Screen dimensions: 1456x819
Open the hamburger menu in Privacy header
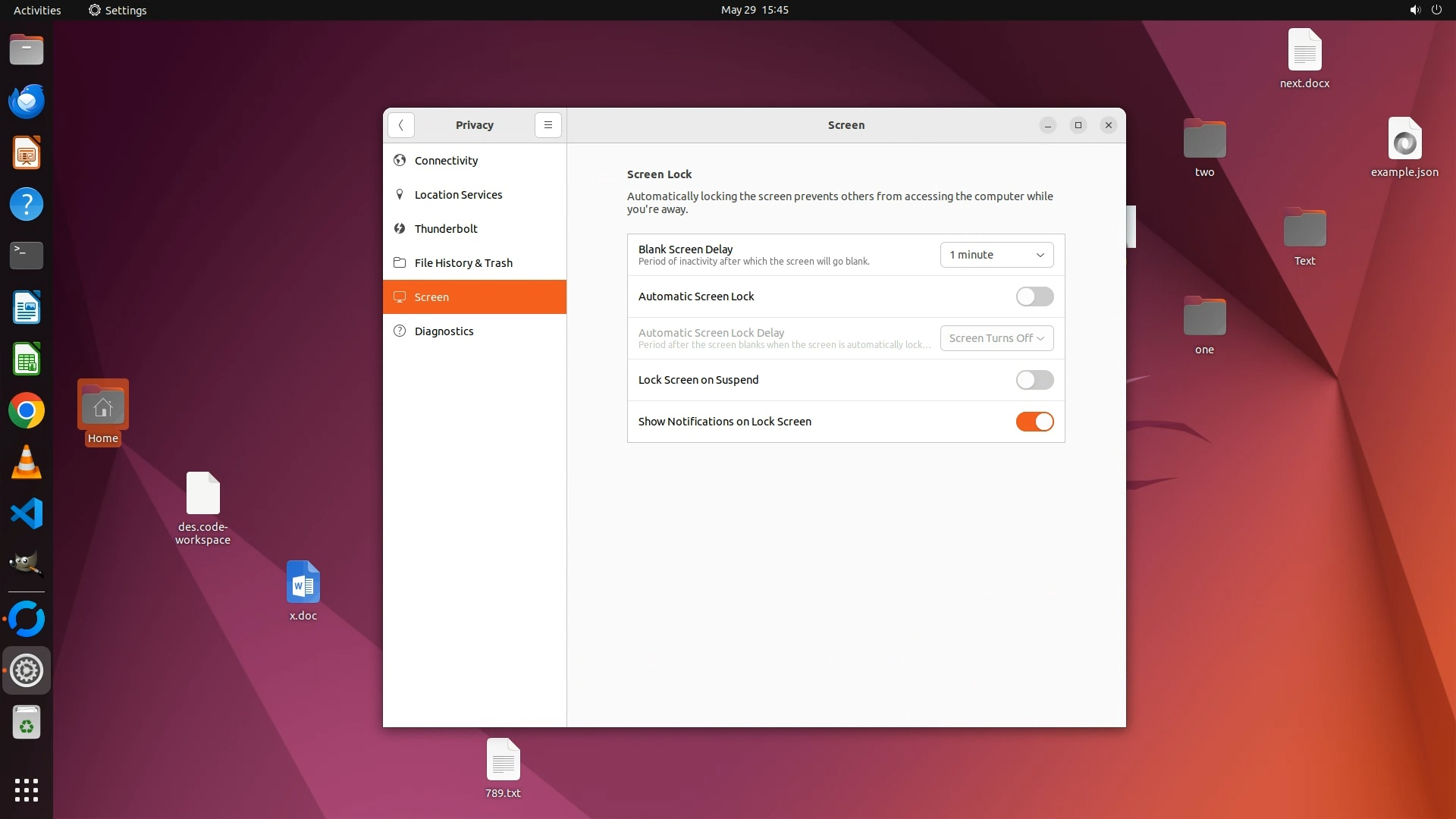[548, 125]
